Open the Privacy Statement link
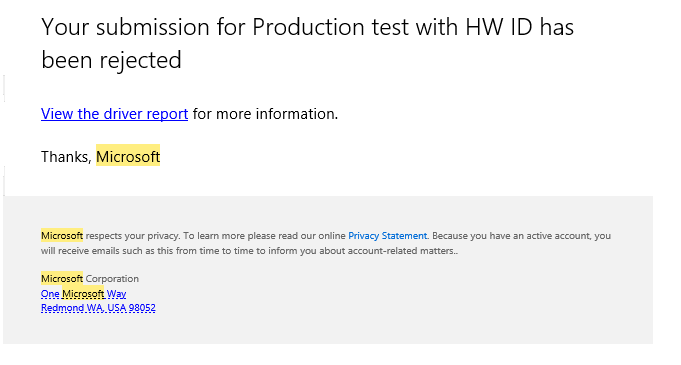Screen dimensions: 681x365 click(x=387, y=236)
